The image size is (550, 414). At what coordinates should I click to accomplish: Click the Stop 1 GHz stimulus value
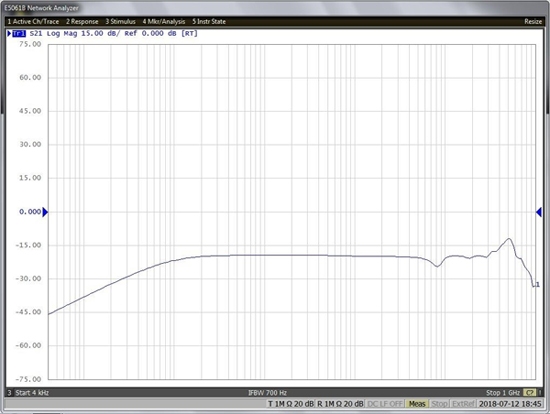503,393
